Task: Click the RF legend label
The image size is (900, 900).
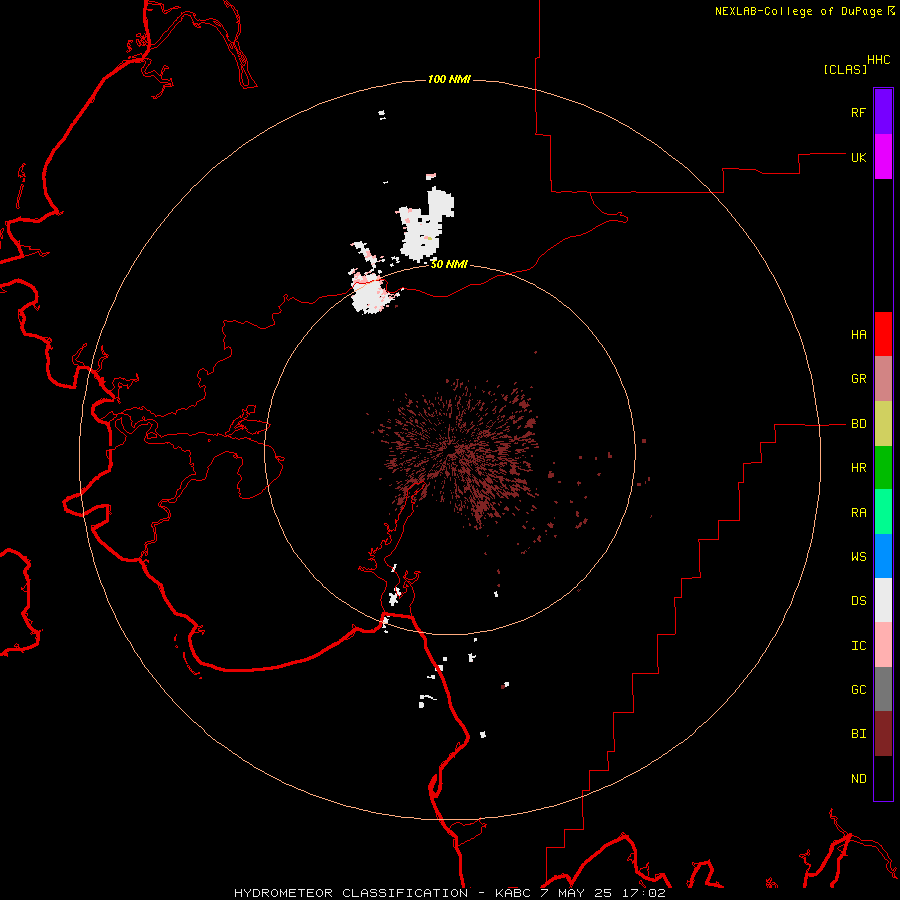Action: (x=858, y=112)
